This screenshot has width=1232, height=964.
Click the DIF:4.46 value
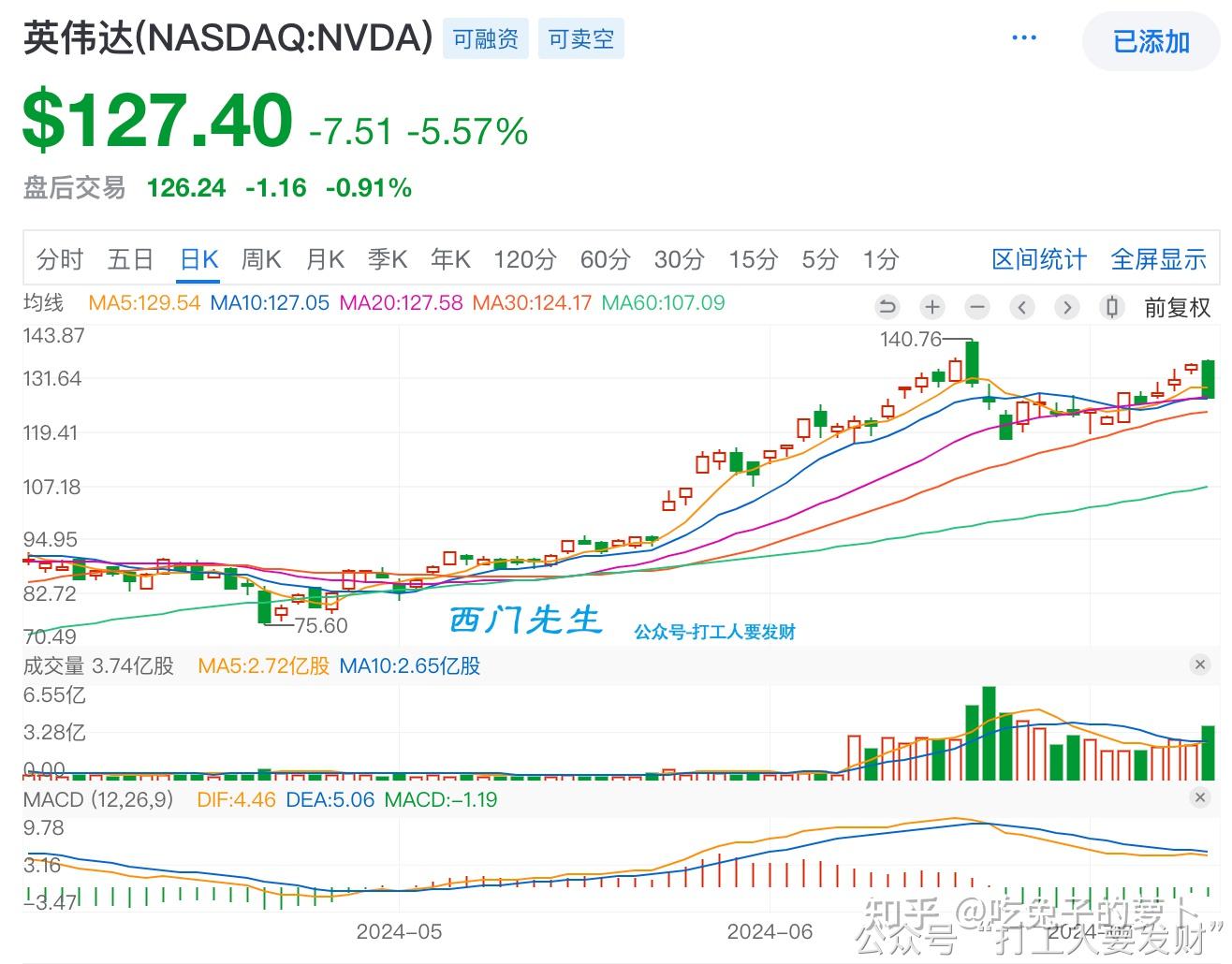[236, 799]
